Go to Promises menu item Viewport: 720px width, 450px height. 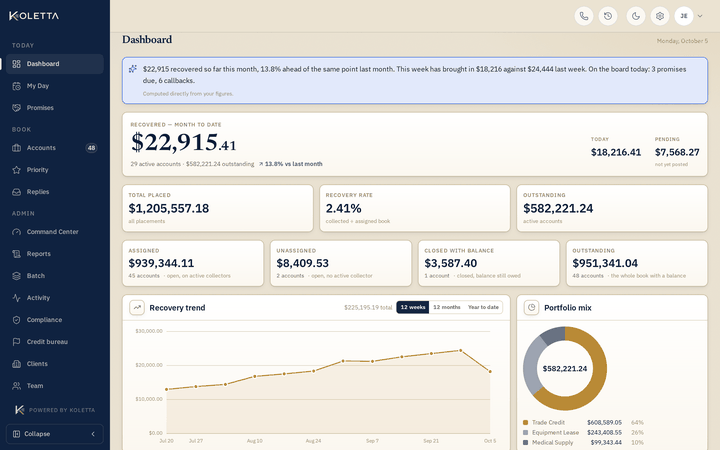pyautogui.click(x=55, y=108)
